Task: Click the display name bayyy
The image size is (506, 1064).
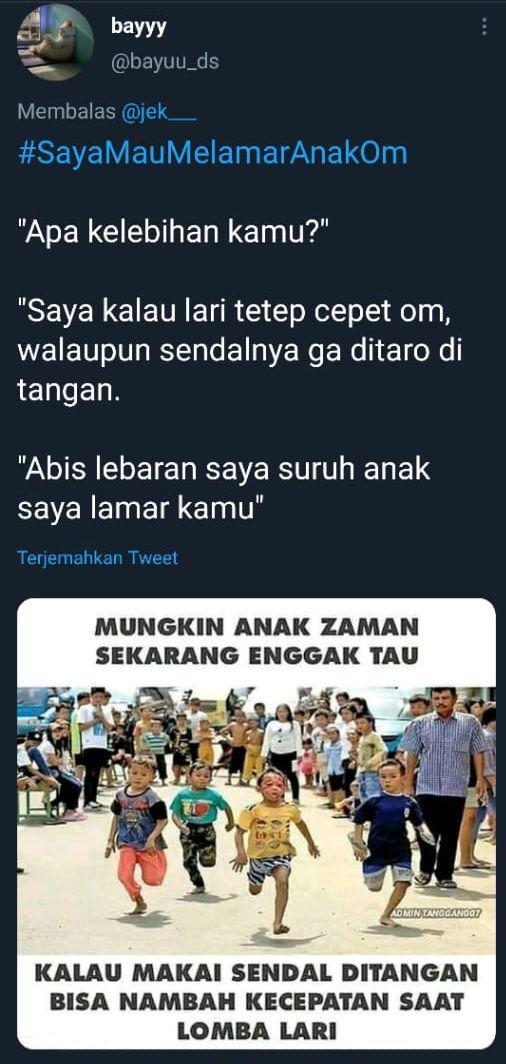Action: [138, 27]
